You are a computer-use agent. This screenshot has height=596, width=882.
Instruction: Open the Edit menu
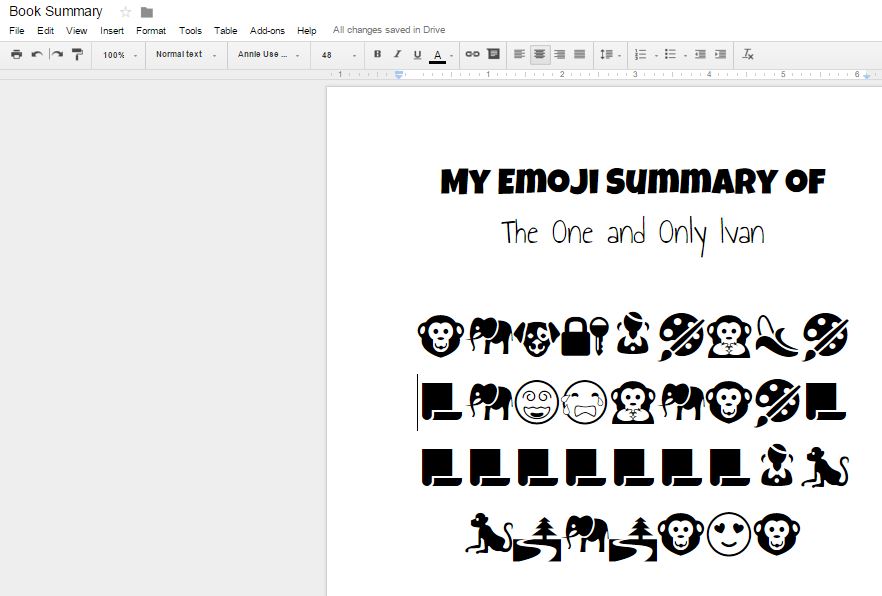46,30
